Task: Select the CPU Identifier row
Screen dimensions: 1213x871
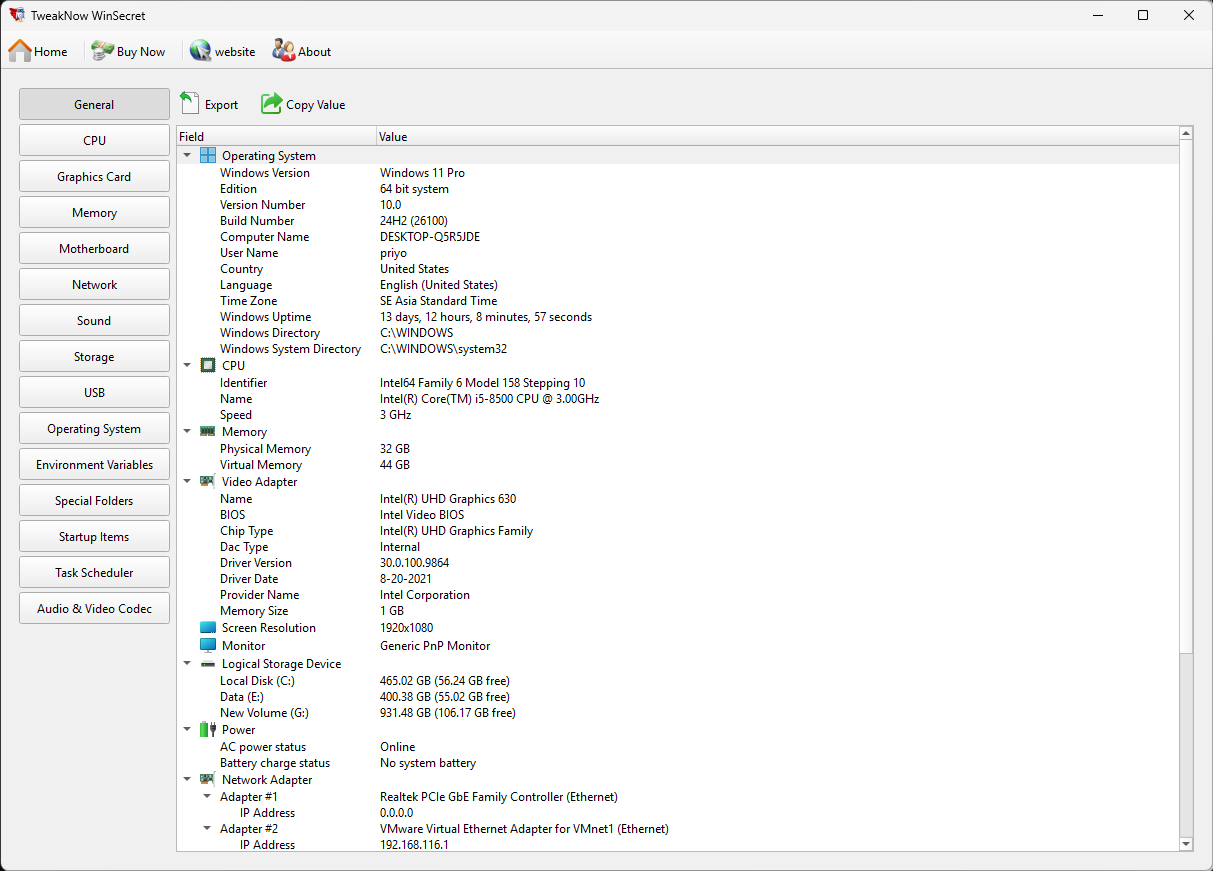Action: (x=678, y=383)
